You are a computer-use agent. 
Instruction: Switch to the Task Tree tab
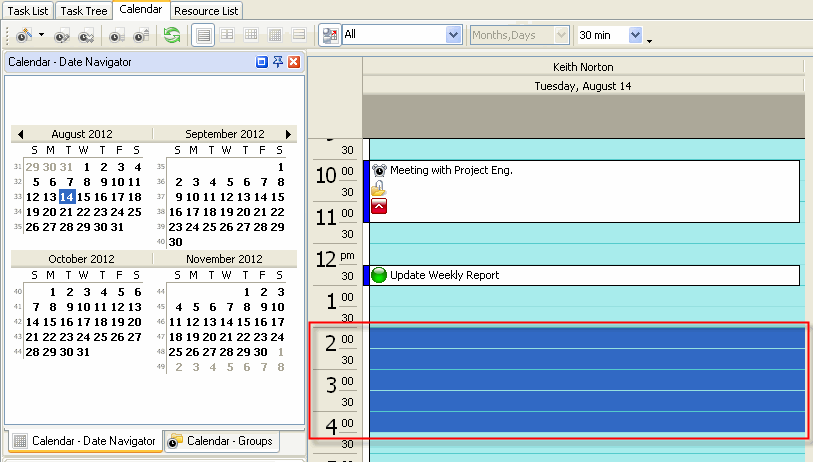coord(83,11)
